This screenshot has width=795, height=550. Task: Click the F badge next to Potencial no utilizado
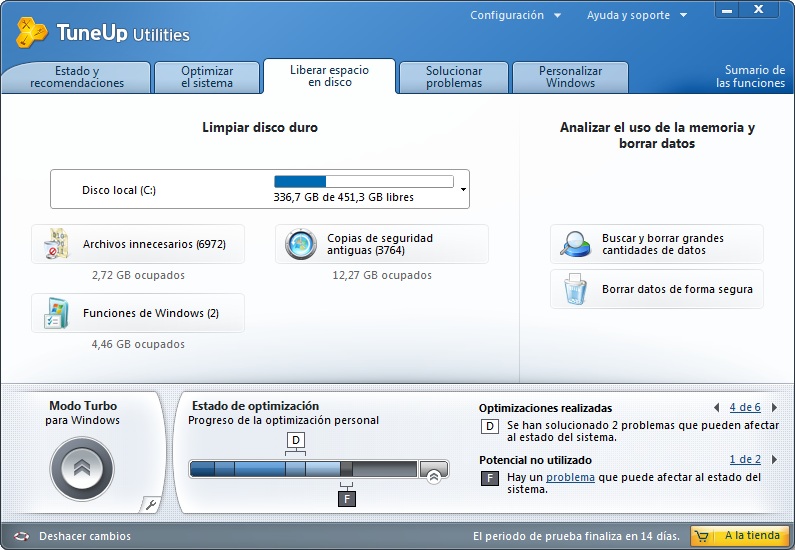(490, 478)
